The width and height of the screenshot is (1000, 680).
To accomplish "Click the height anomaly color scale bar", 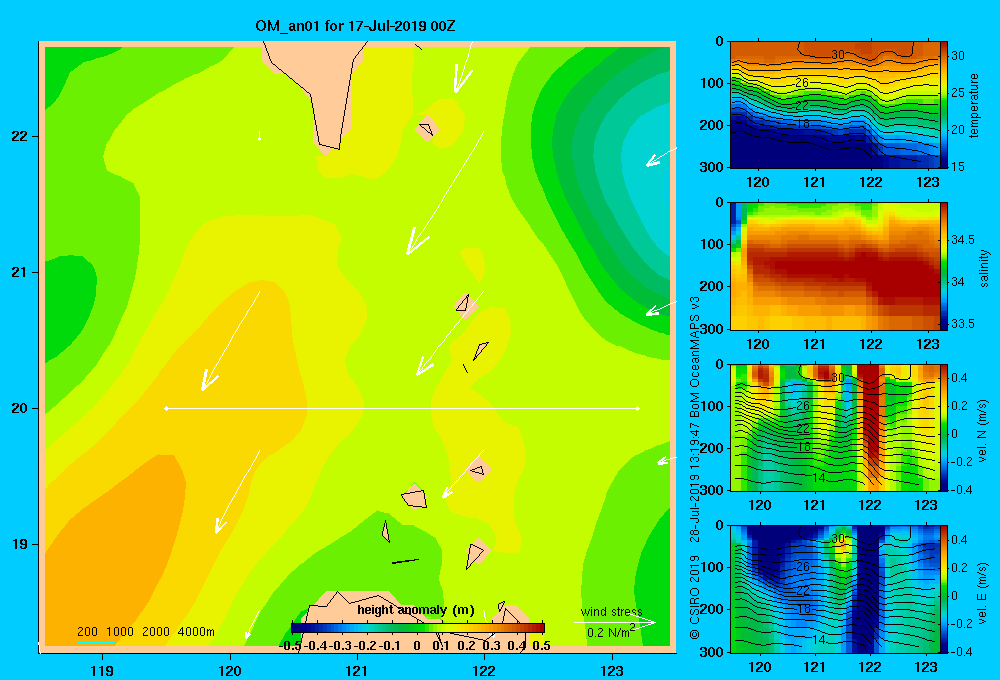I will (x=417, y=628).
